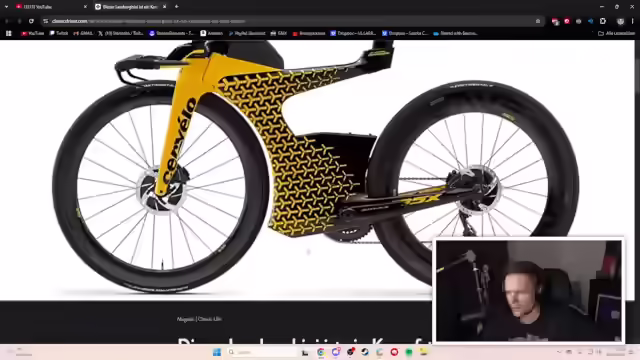Screen dimensions: 640x360
Task: Open the StreamElements bookmark
Action: pyautogui.click(x=171, y=33)
